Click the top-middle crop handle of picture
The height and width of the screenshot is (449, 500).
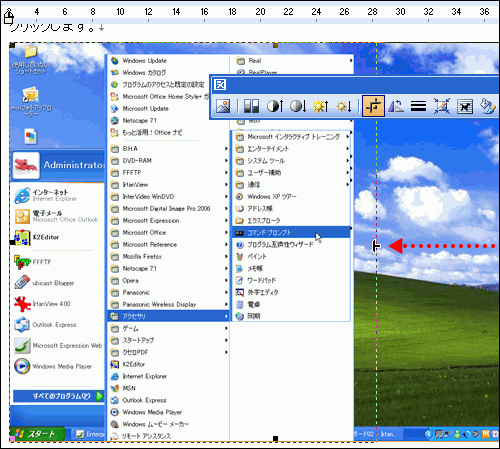point(275,45)
